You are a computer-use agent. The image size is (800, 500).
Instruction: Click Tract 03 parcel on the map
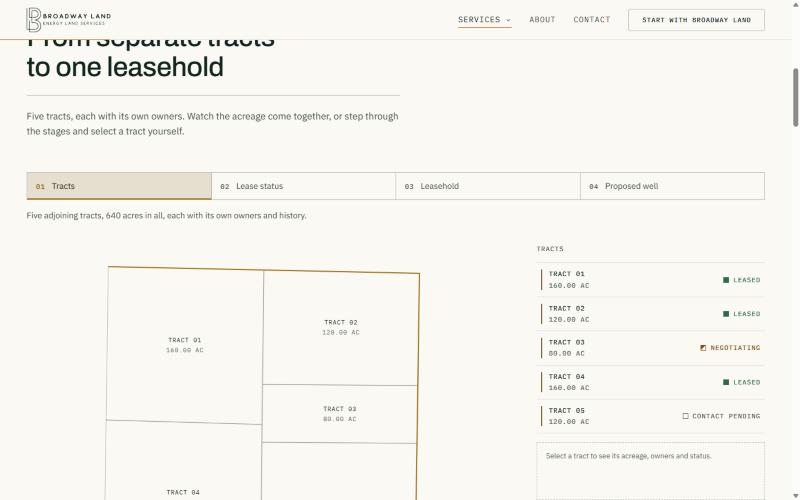(340, 414)
